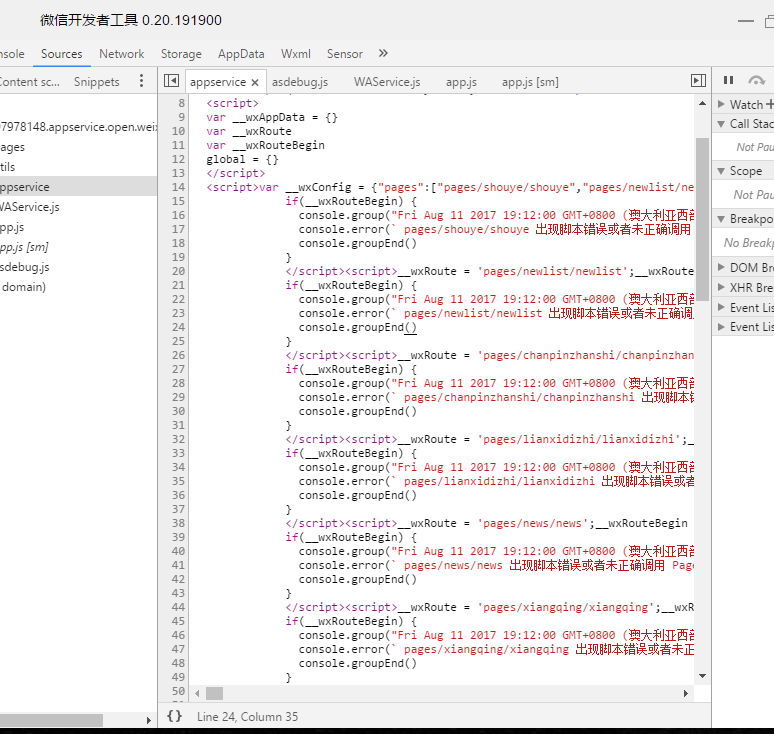774x734 pixels.
Task: Click the editor scroll up arrow
Action: 702,103
